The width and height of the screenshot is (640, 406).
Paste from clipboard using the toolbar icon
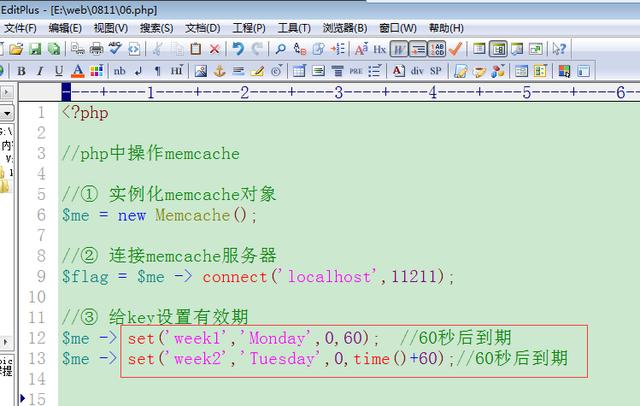(x=196, y=49)
